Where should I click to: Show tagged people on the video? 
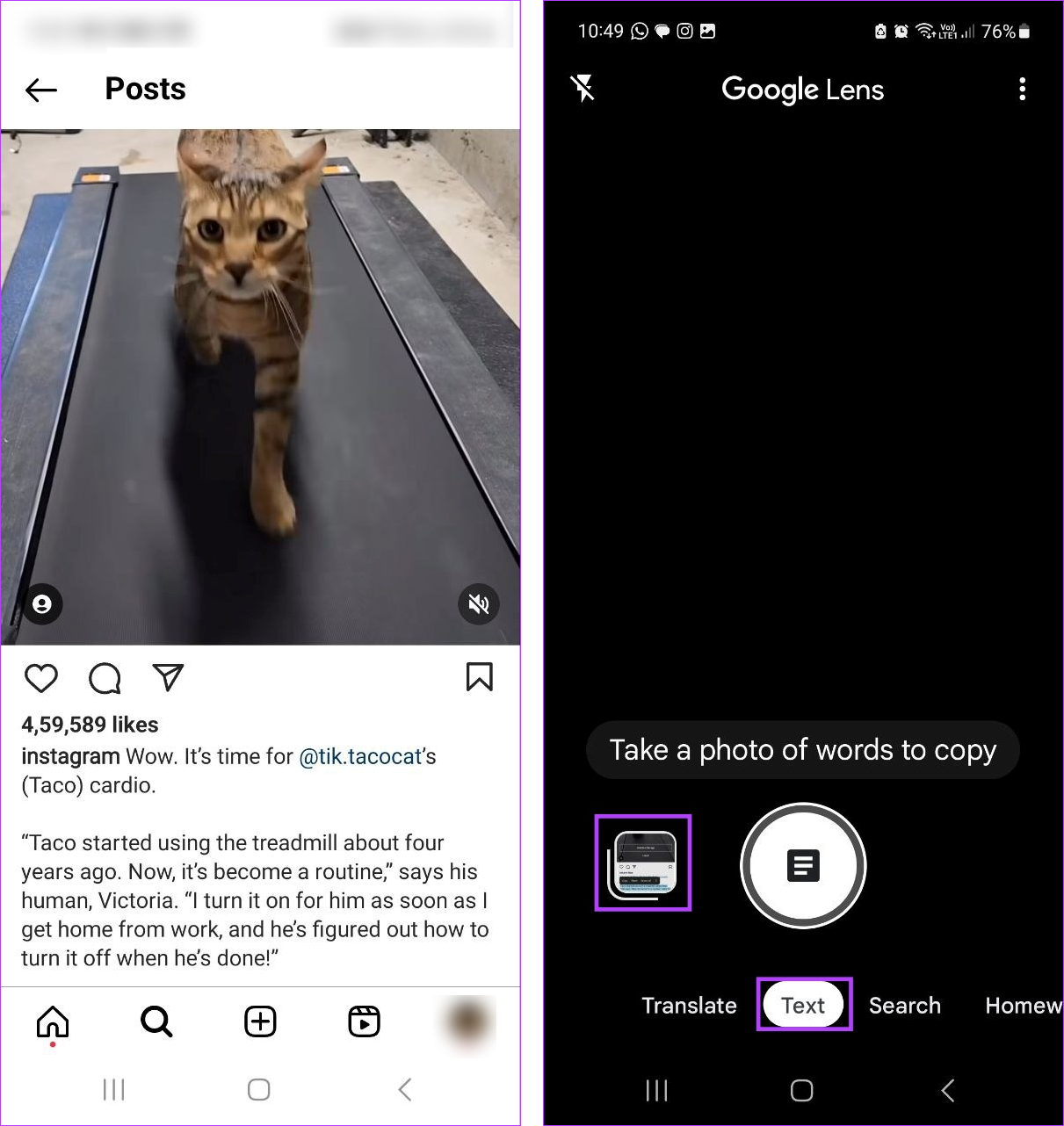(x=42, y=604)
